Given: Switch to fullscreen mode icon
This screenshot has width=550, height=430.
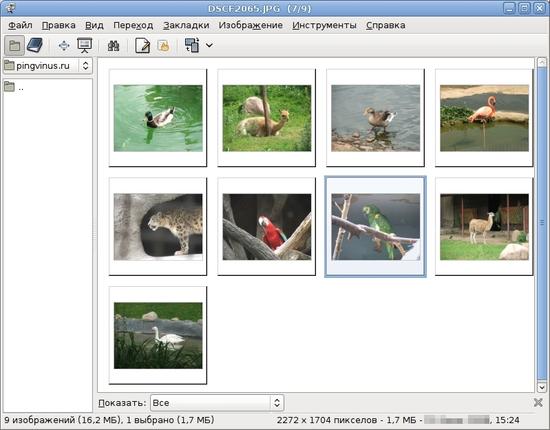Looking at the screenshot, I should (x=64, y=46).
